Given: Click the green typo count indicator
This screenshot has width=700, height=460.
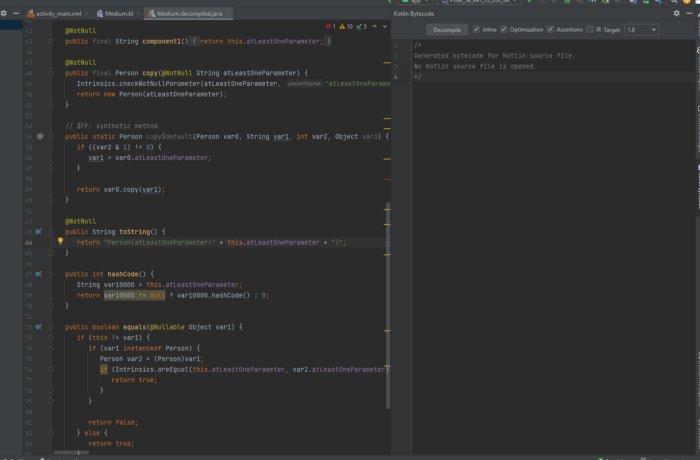Looking at the screenshot, I should tap(361, 27).
